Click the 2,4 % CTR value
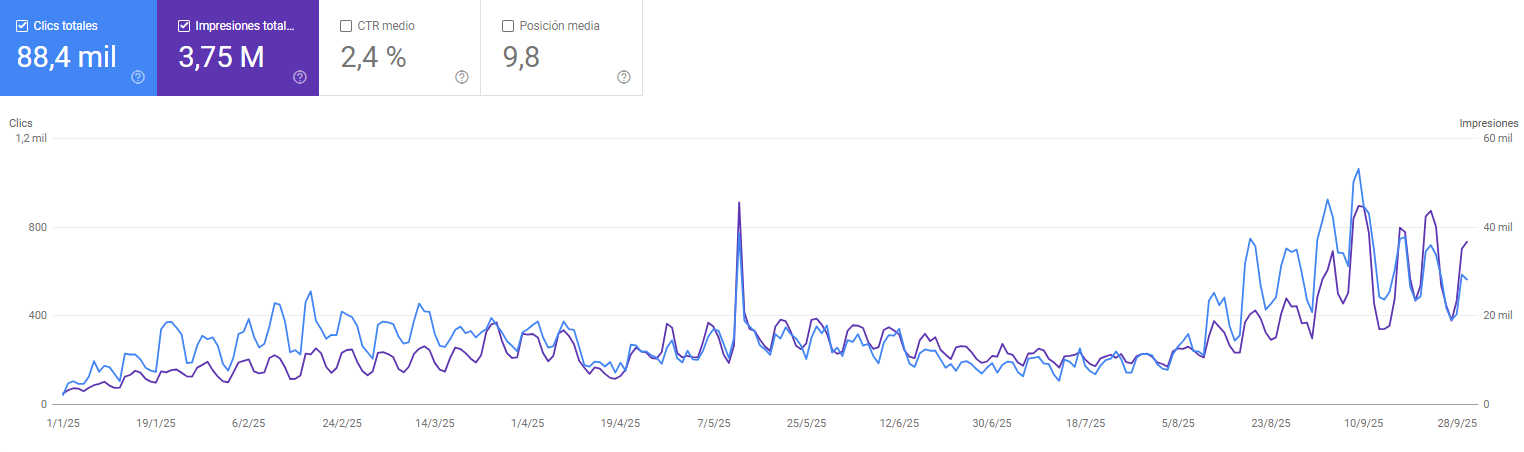1524x452 pixels. click(x=373, y=57)
